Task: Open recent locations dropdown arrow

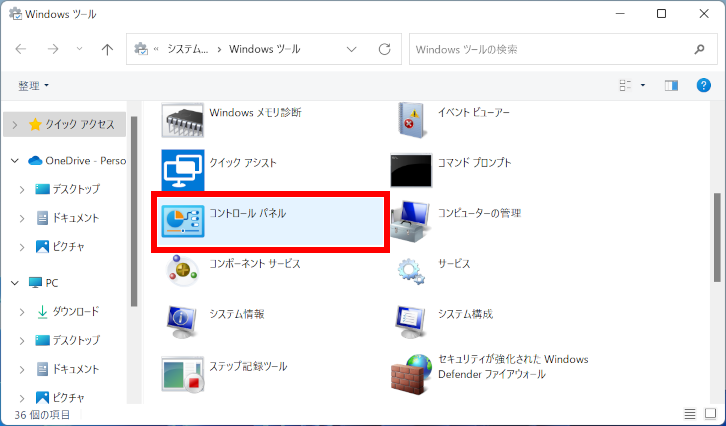Action: tap(79, 49)
